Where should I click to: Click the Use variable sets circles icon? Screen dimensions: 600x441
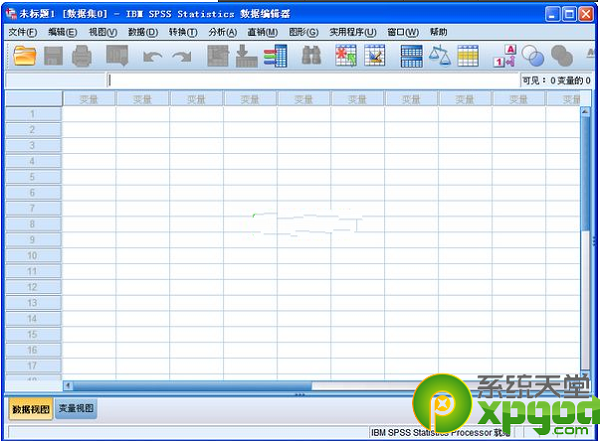(x=533, y=56)
